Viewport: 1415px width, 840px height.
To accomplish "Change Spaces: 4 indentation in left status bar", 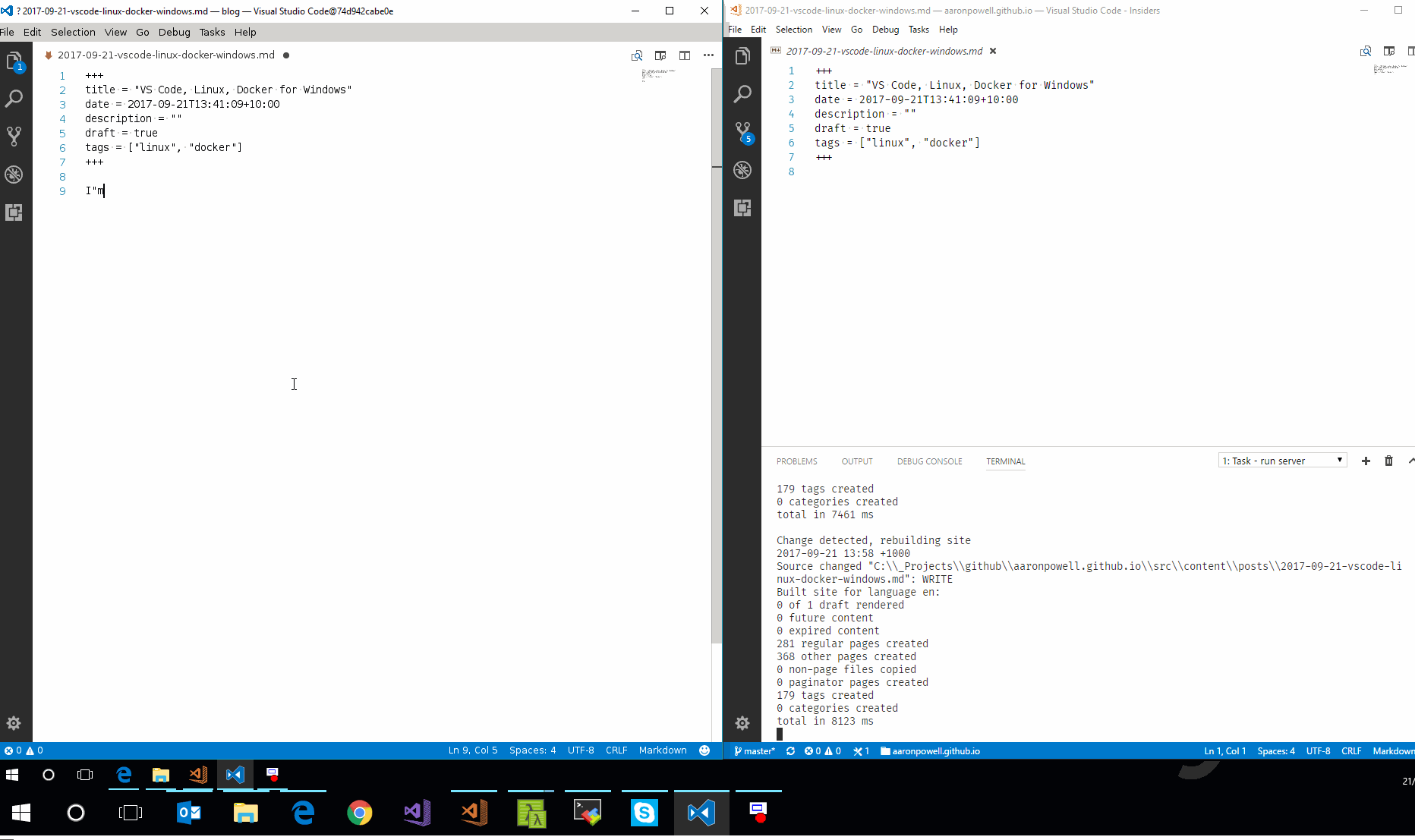I will pyautogui.click(x=532, y=750).
